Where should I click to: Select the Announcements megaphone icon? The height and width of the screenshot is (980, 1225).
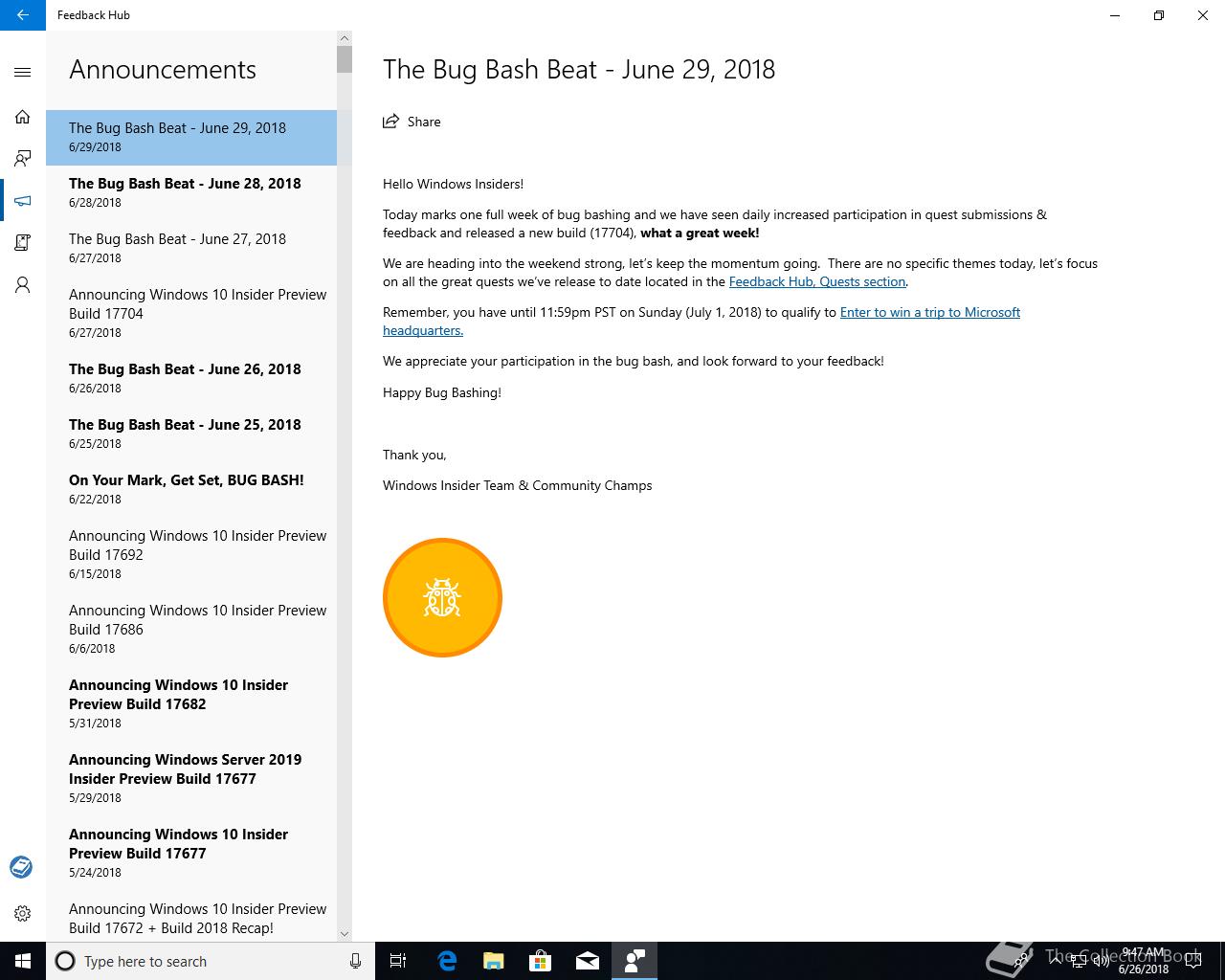pyautogui.click(x=23, y=201)
